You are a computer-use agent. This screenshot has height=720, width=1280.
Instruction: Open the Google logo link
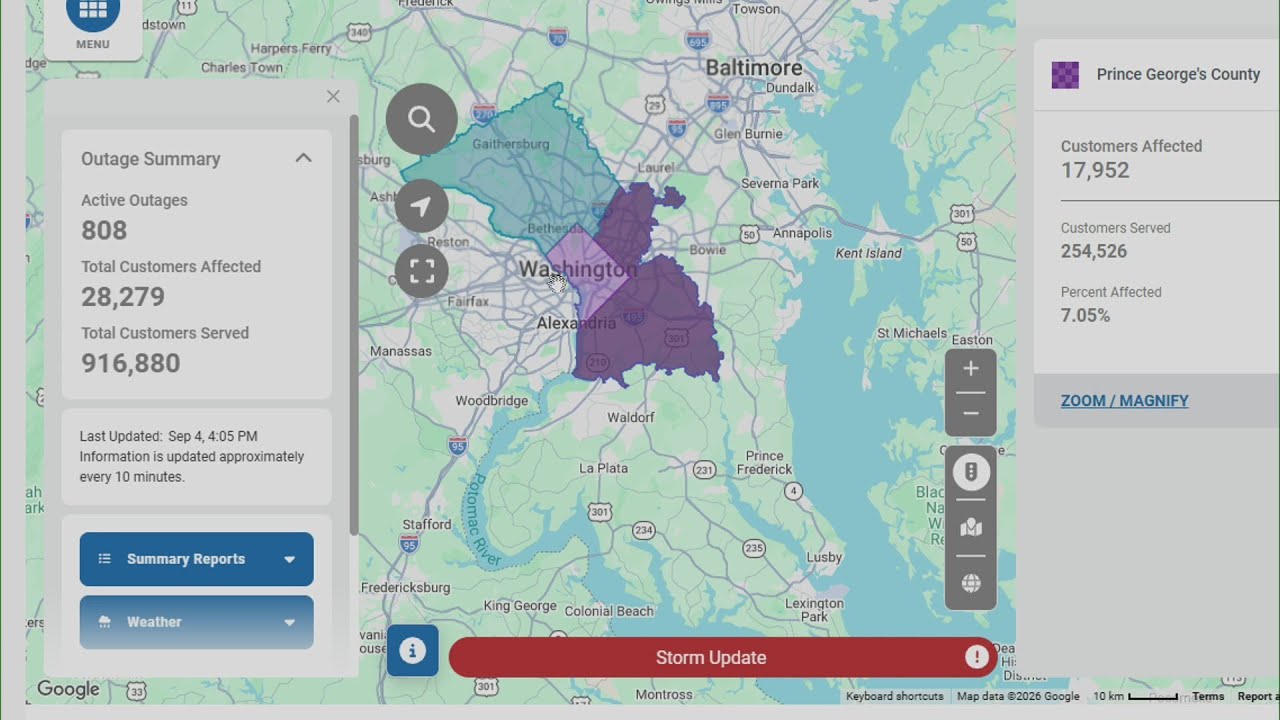click(68, 689)
